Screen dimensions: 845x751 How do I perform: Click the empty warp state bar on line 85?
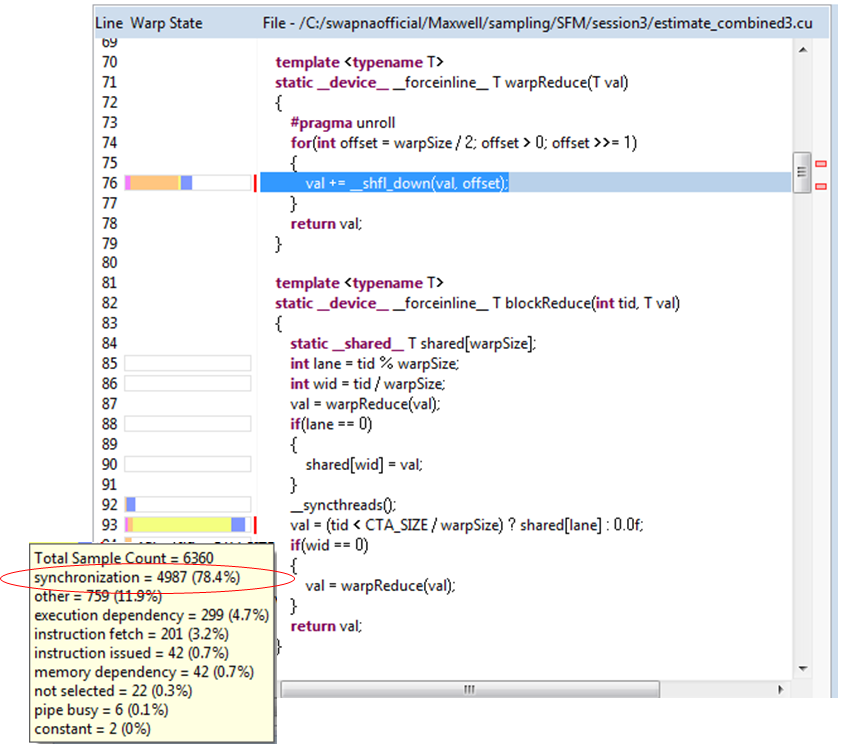188,363
